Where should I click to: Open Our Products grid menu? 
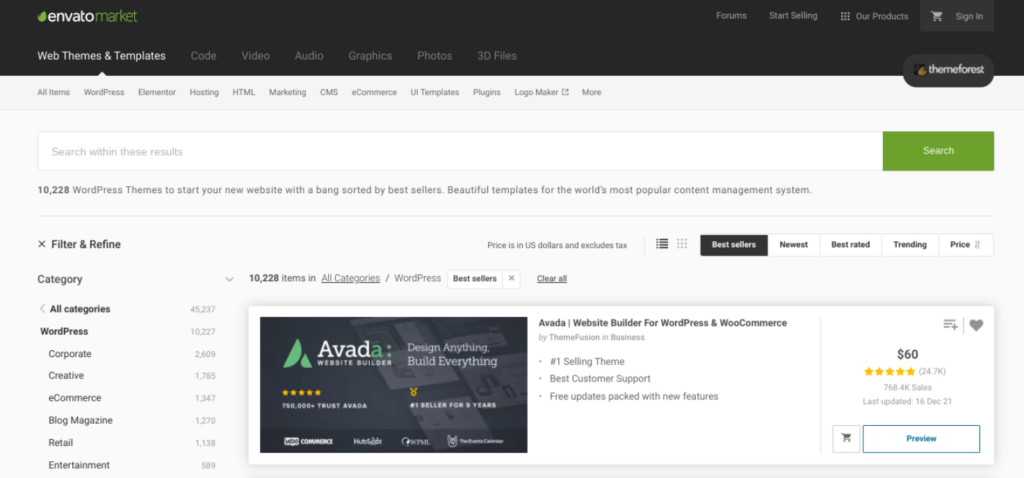click(874, 16)
